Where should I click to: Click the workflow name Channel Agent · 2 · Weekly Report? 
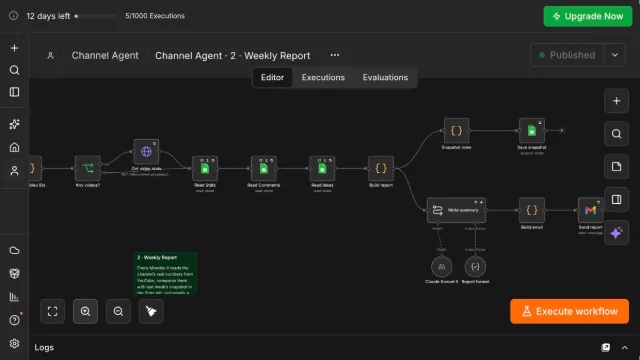pyautogui.click(x=232, y=56)
